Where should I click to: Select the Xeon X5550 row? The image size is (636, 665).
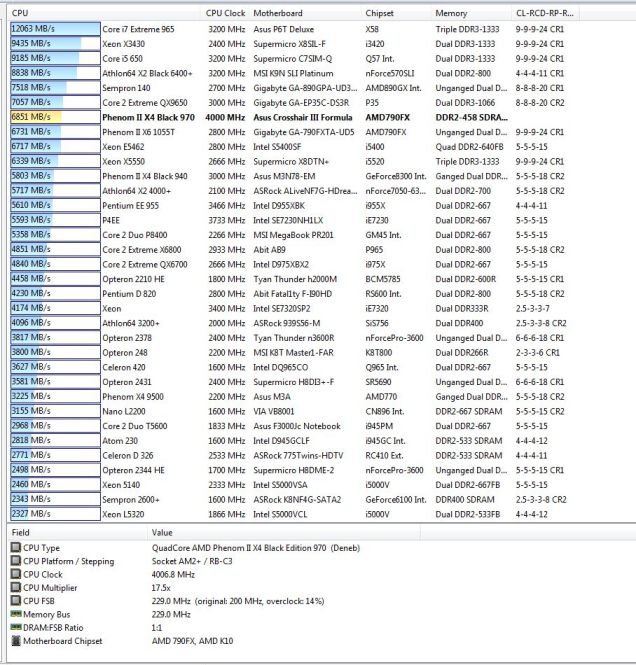295,162
